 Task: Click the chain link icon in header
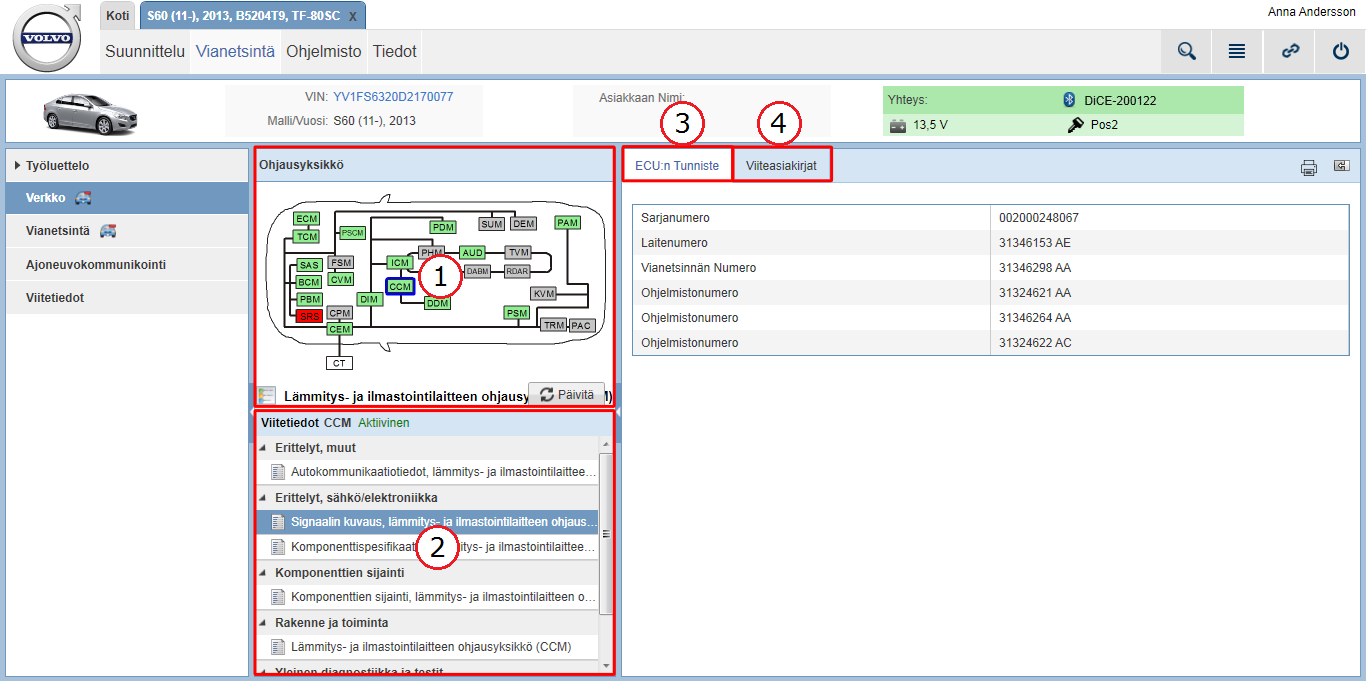(1291, 51)
